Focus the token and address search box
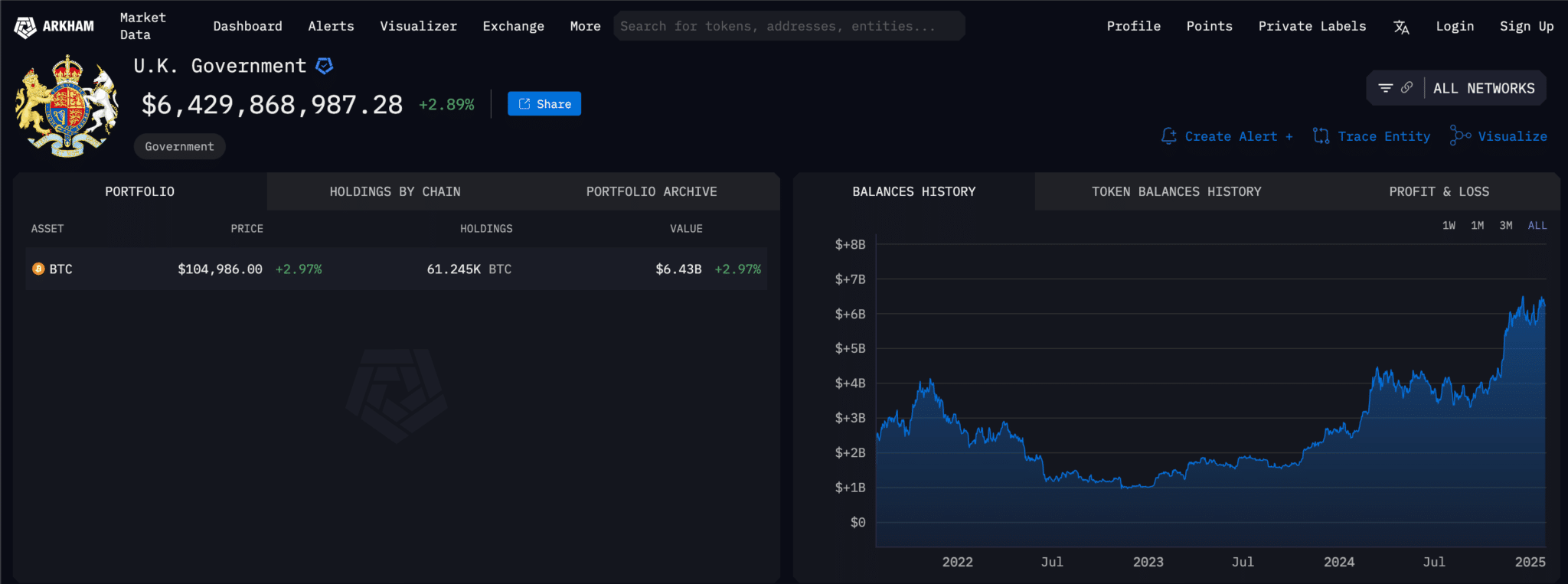This screenshot has height=584, width=1568. pyautogui.click(x=789, y=26)
